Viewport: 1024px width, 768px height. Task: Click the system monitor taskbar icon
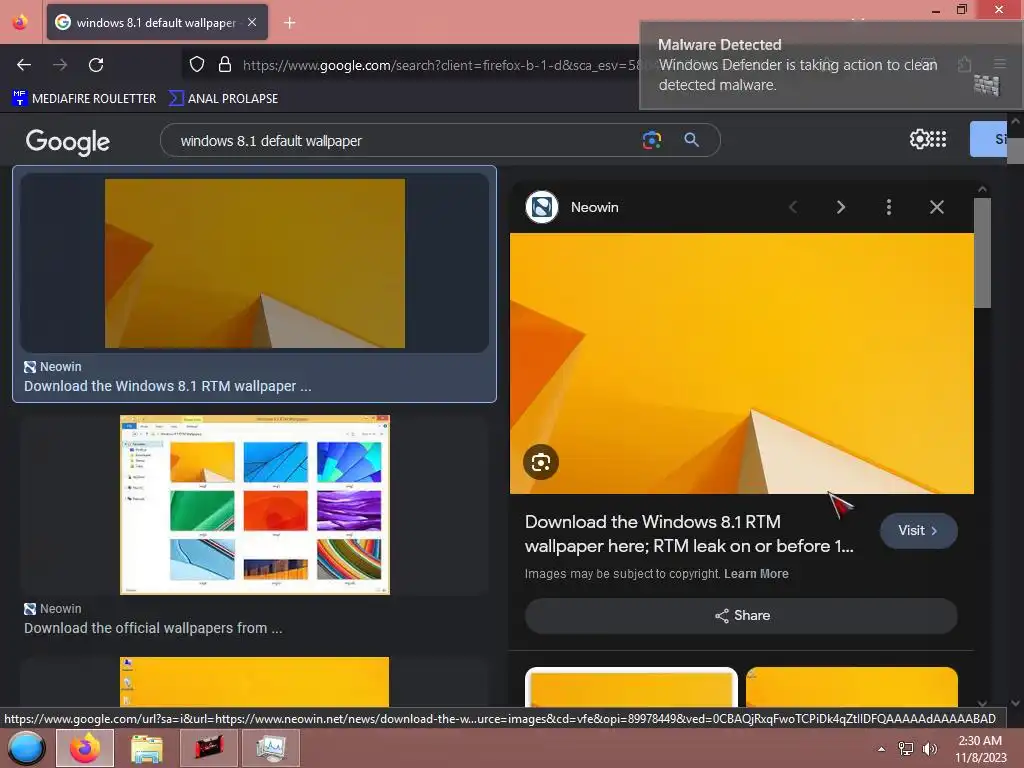[x=271, y=748]
